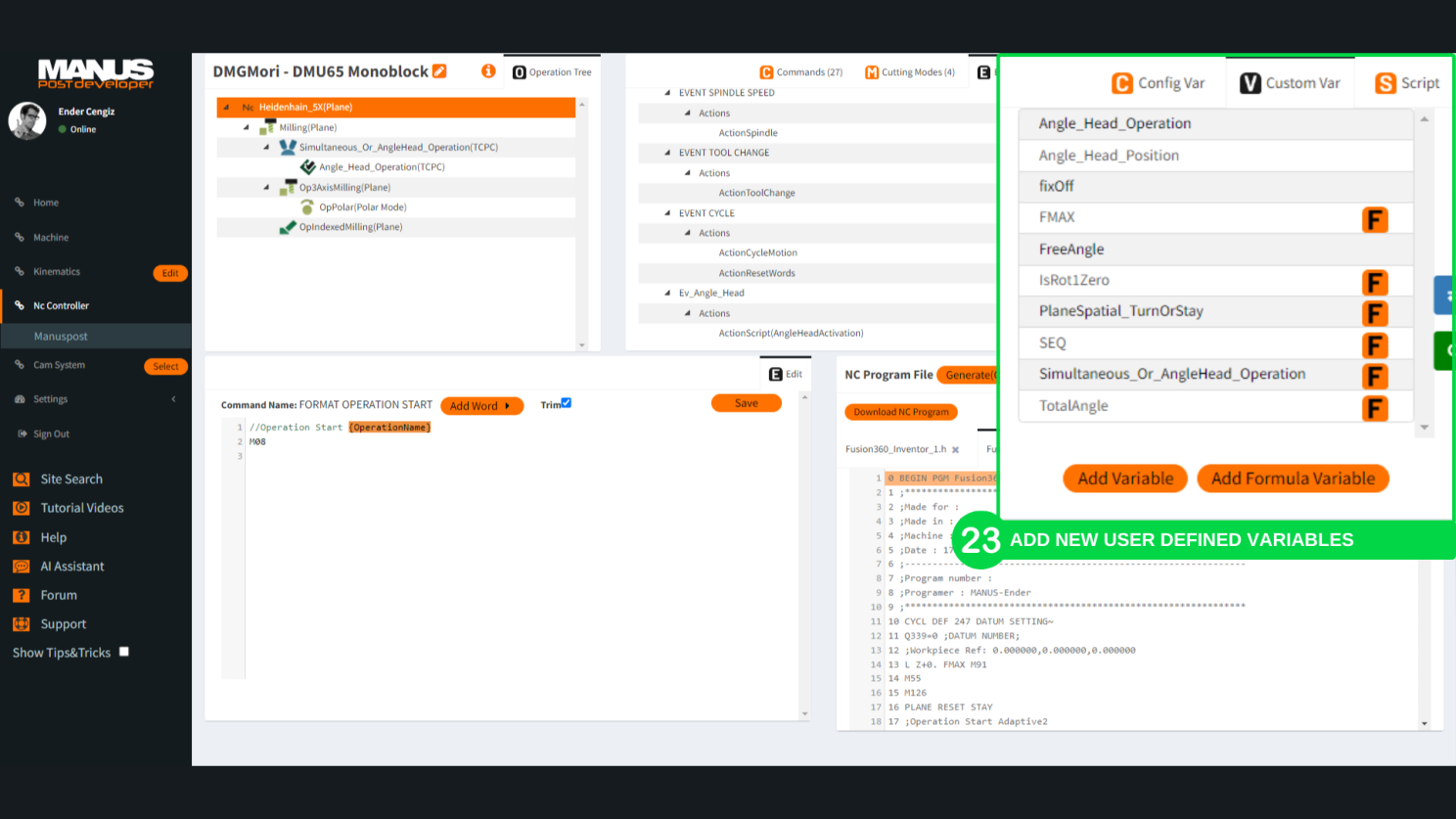Open the AI Assistant in the sidebar
1456x819 pixels.
[x=71, y=567]
